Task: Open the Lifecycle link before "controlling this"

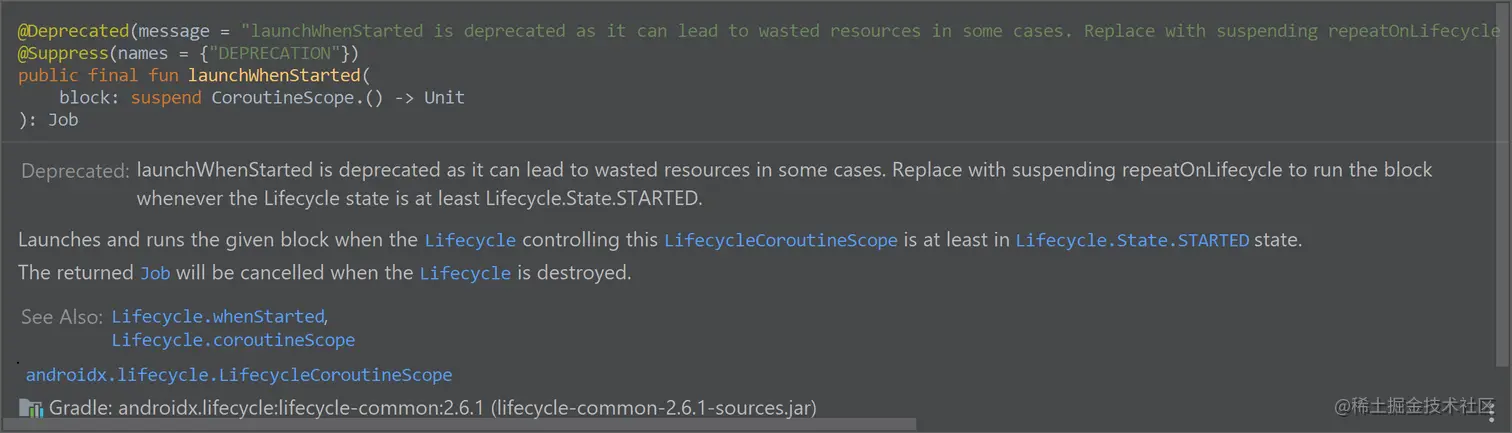Action: 470,240
